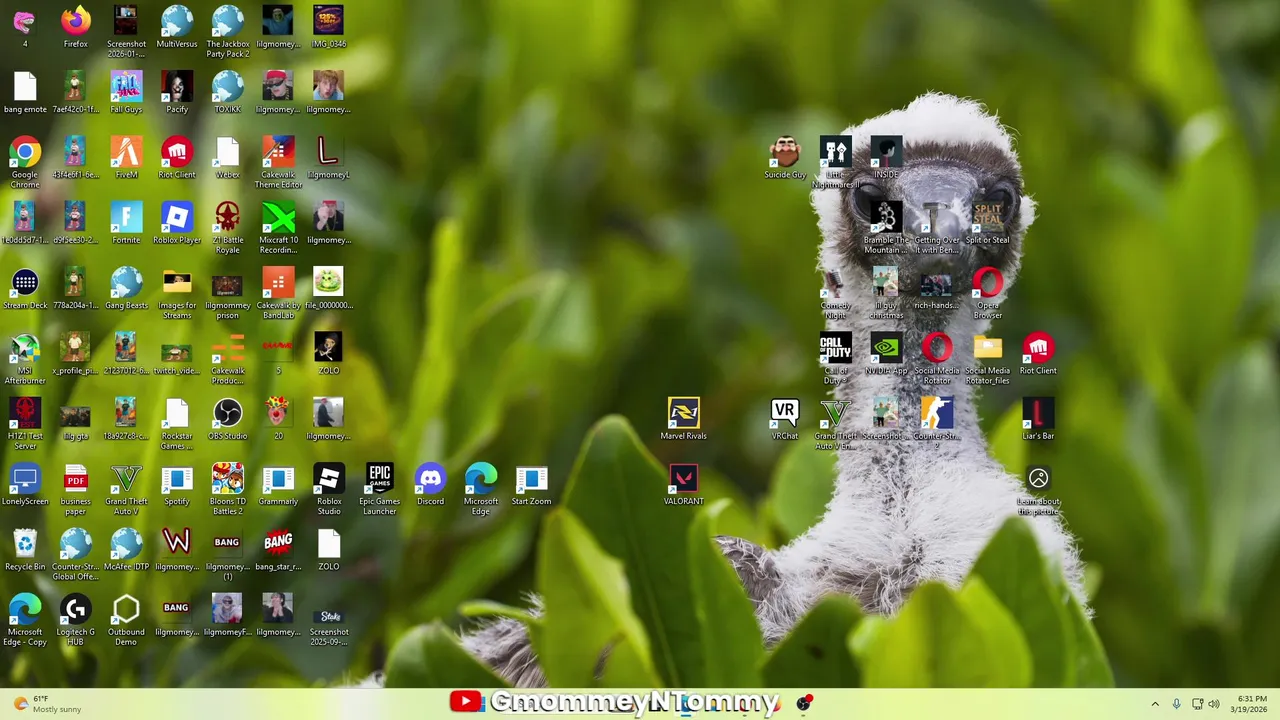Open Epic Games Launcher
The width and height of the screenshot is (1280, 720).
[379, 489]
